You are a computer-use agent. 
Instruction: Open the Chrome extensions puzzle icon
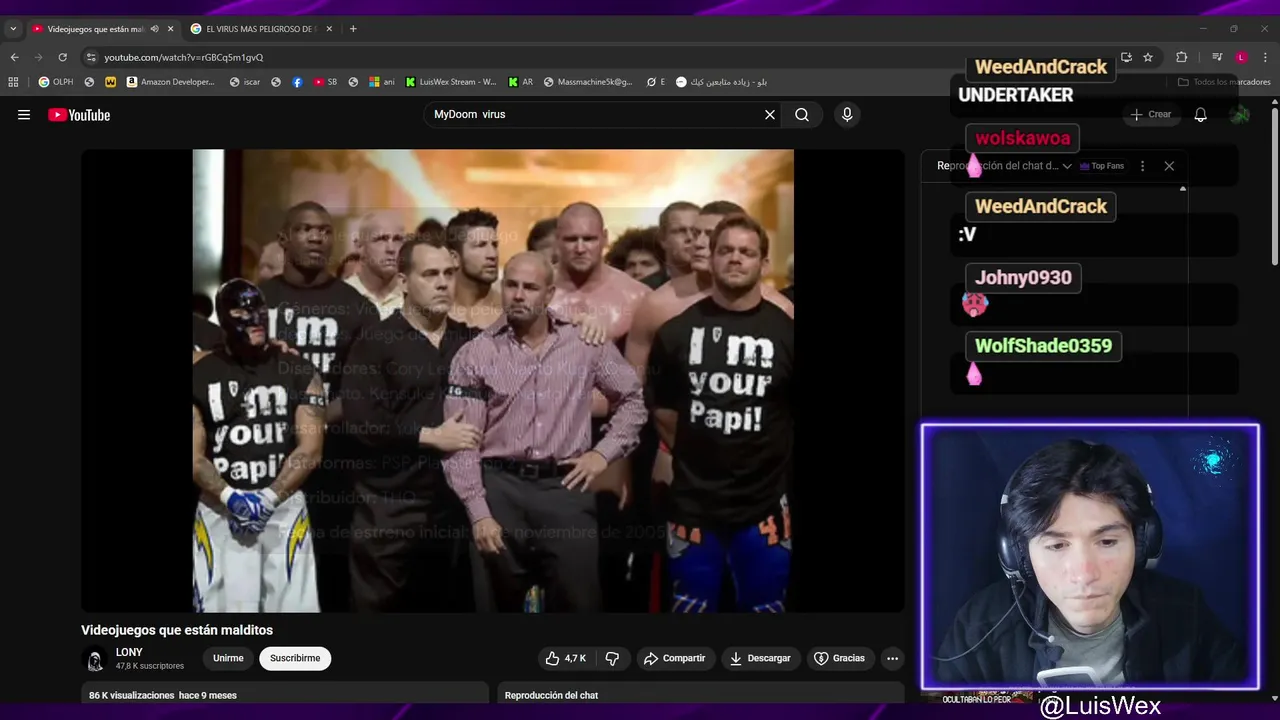pyautogui.click(x=1181, y=57)
